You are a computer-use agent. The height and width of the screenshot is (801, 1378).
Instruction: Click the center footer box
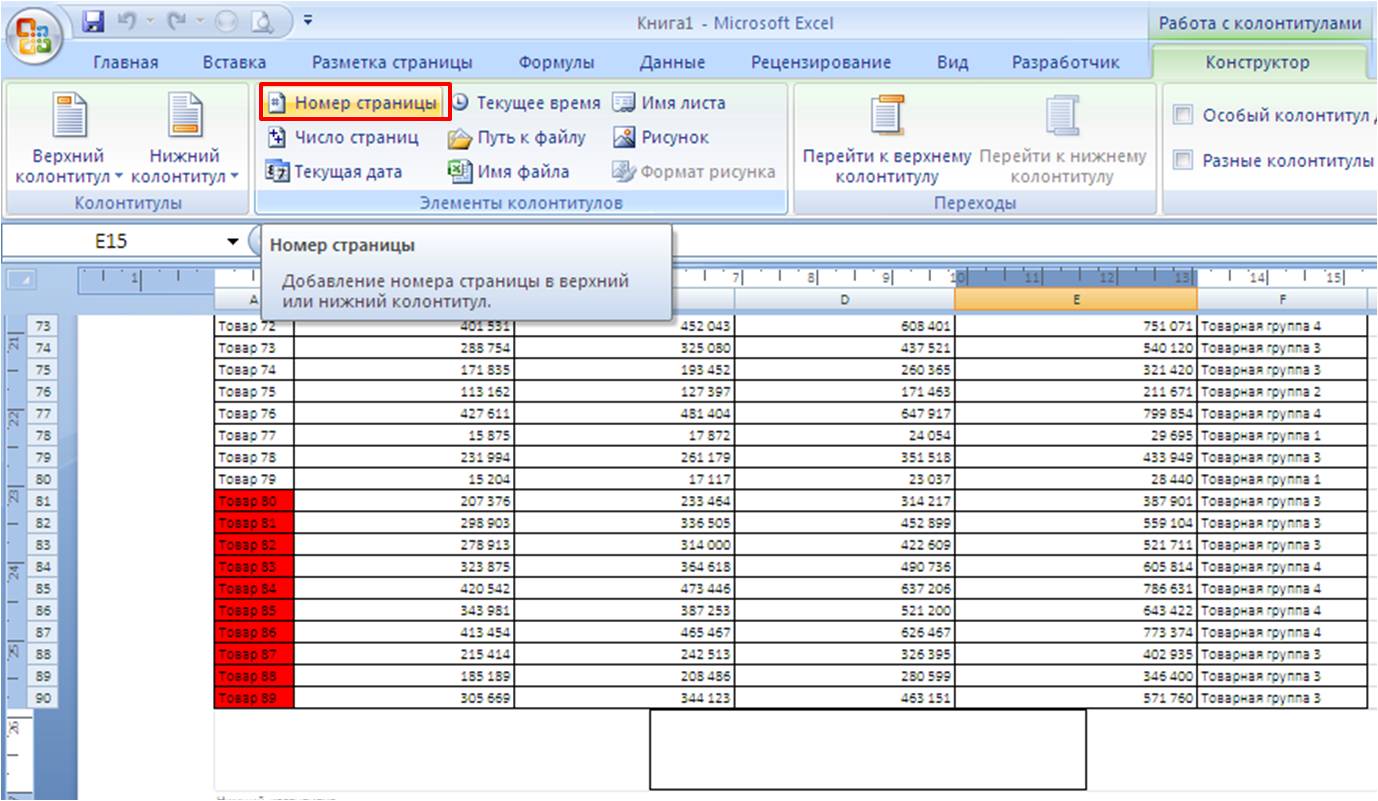pos(867,750)
